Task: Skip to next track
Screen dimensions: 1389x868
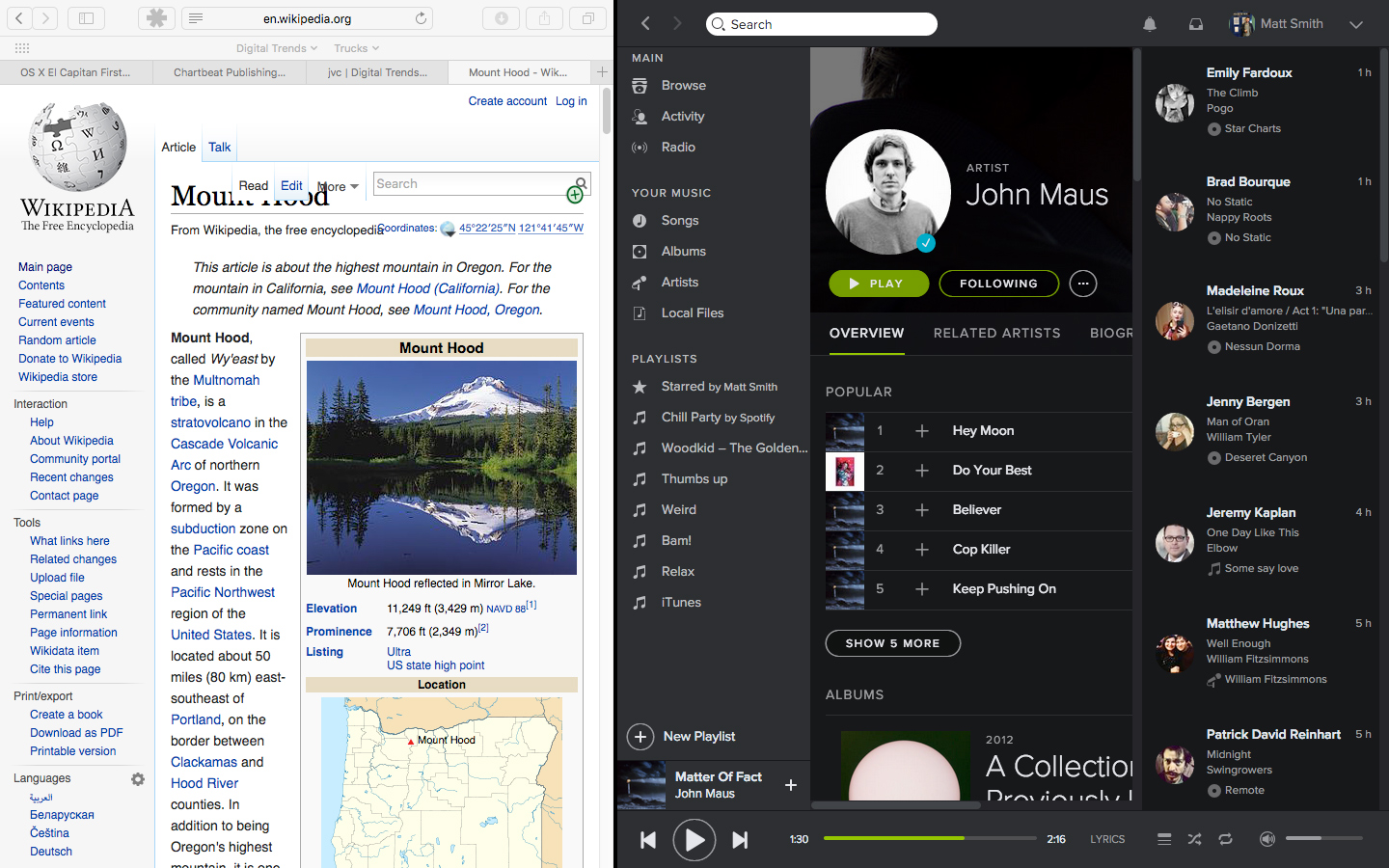Action: [740, 840]
